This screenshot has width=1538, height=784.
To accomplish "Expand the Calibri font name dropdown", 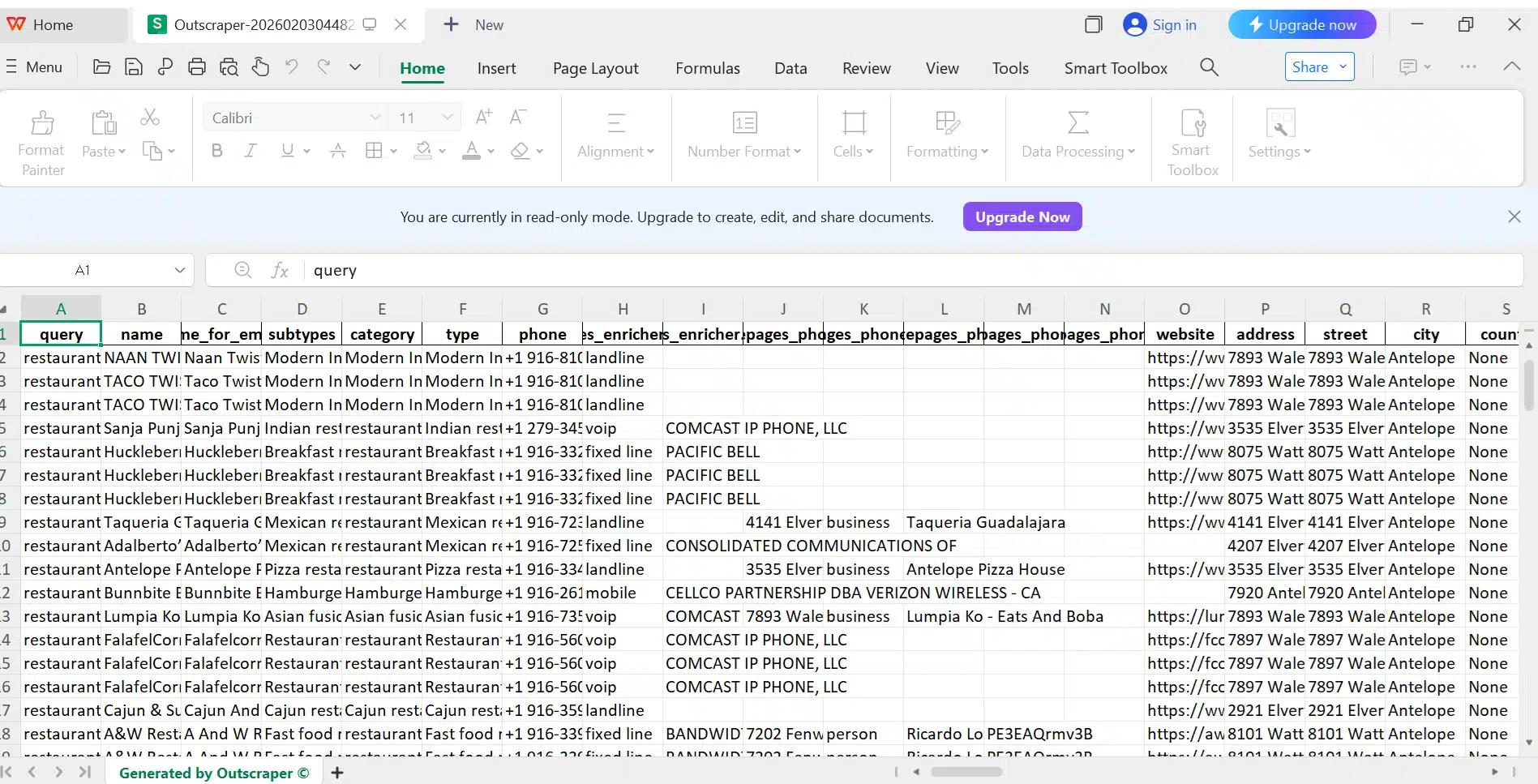I will (375, 118).
